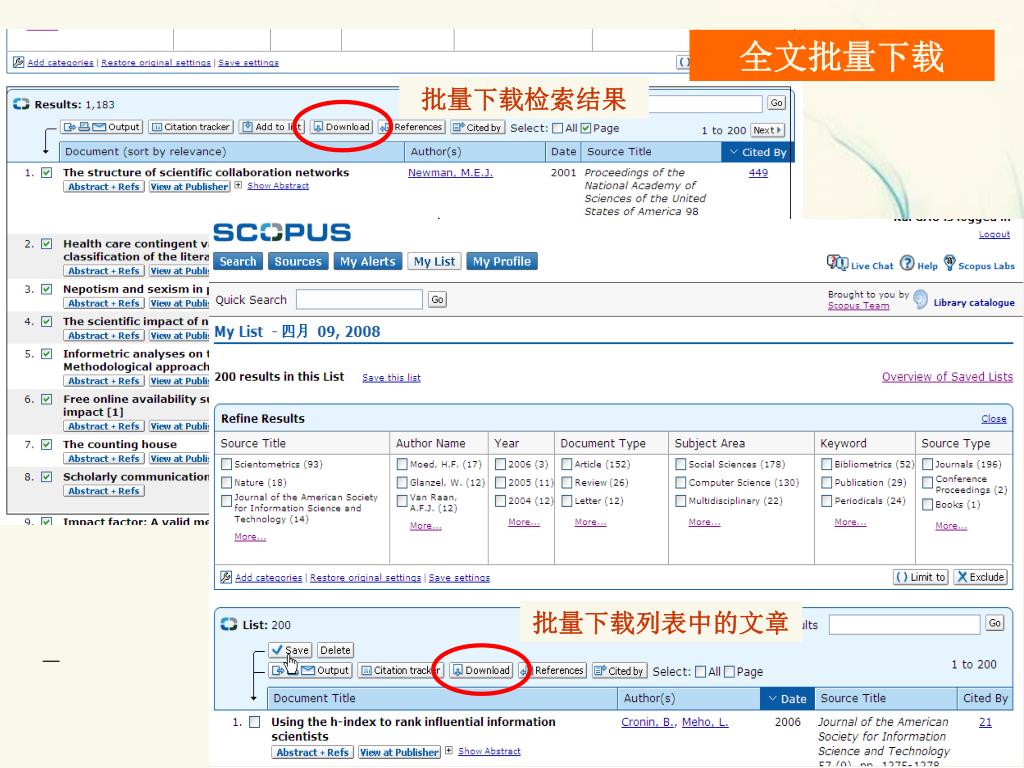
Task: Click Add categories in My List panel
Action: 268,577
